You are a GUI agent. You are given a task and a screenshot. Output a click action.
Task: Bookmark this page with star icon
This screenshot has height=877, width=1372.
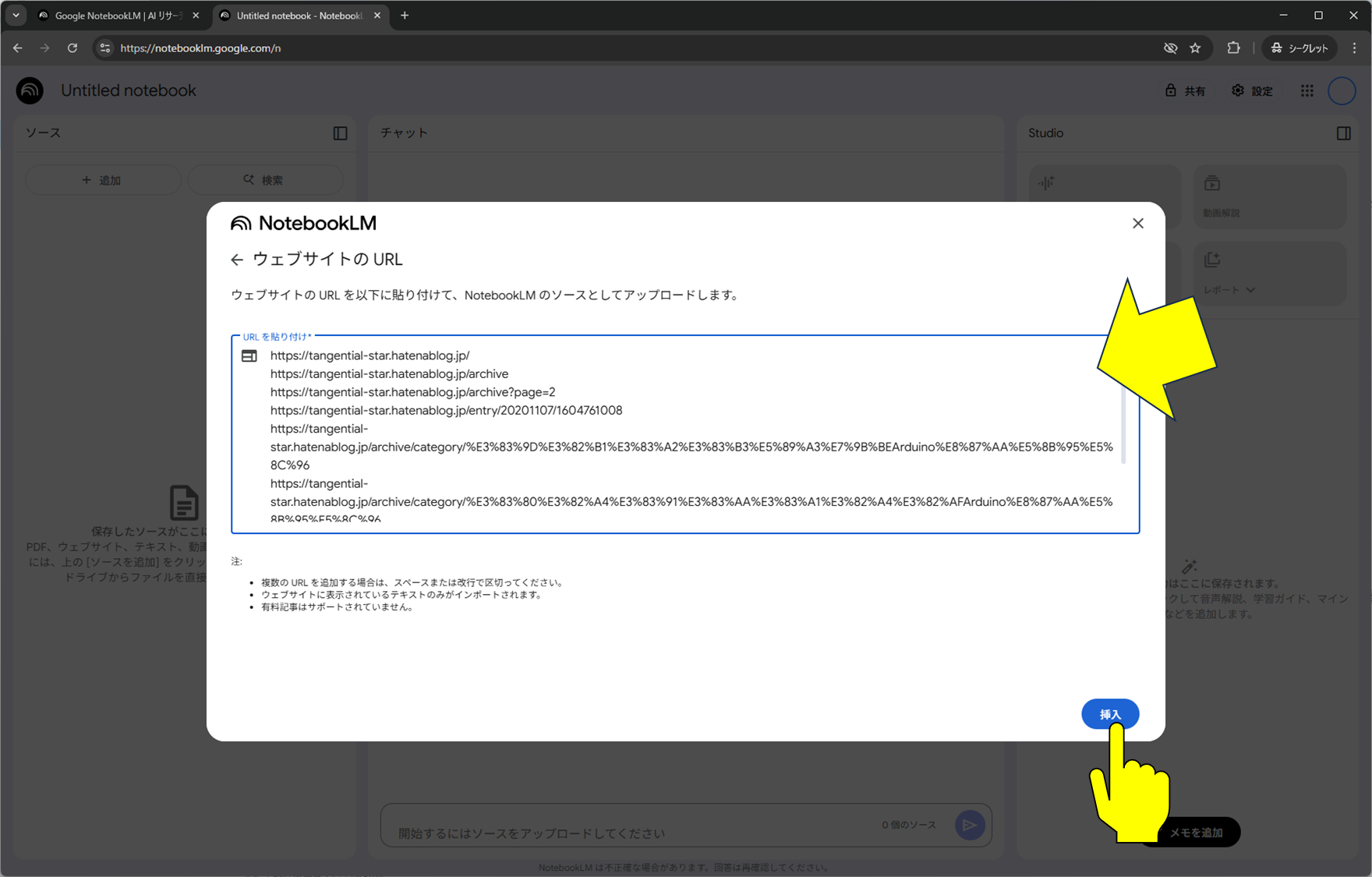[1195, 48]
